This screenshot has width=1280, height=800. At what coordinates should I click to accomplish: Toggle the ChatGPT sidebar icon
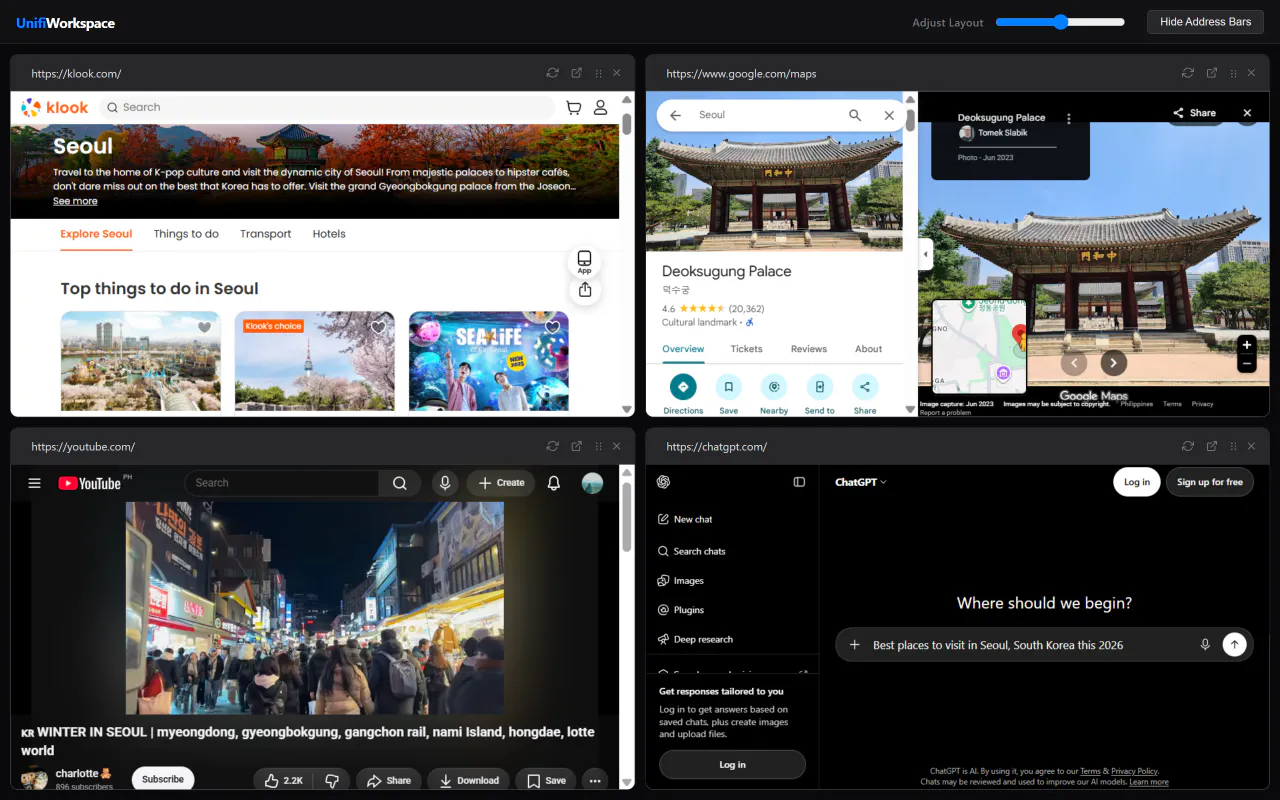[799, 482]
